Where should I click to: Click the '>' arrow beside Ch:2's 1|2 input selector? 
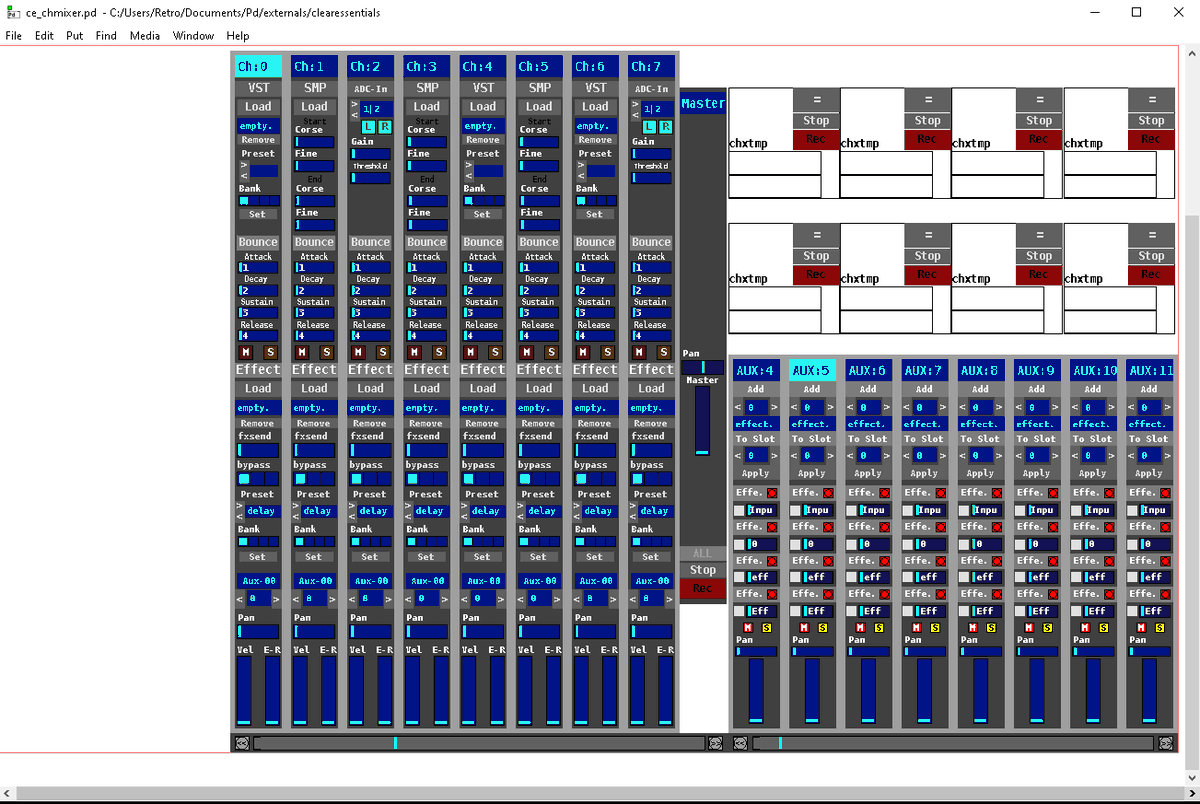click(354, 104)
